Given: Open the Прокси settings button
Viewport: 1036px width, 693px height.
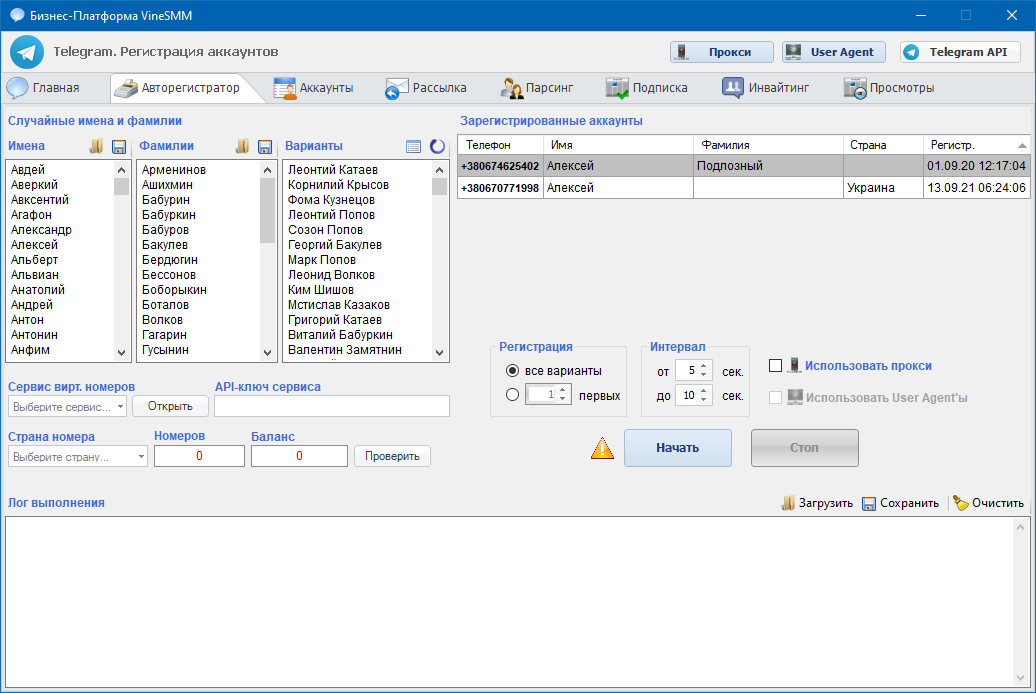Looking at the screenshot, I should 722,52.
